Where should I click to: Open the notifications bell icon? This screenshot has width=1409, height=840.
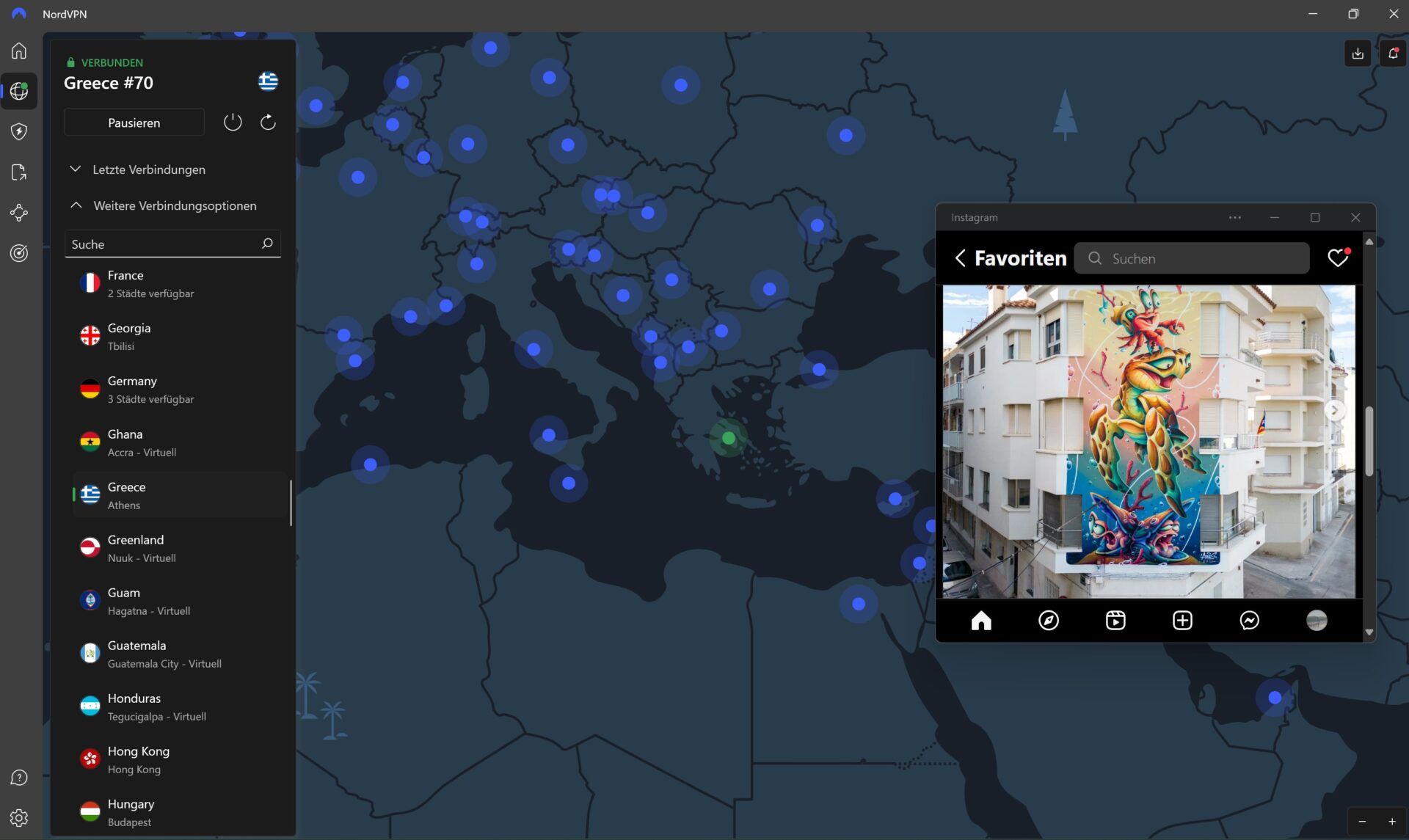click(1393, 53)
